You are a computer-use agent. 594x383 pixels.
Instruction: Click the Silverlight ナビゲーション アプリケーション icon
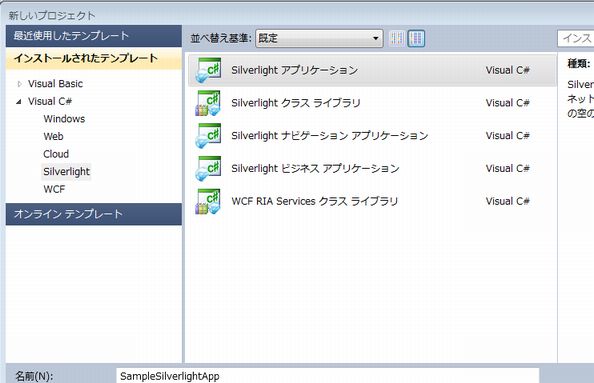208,136
